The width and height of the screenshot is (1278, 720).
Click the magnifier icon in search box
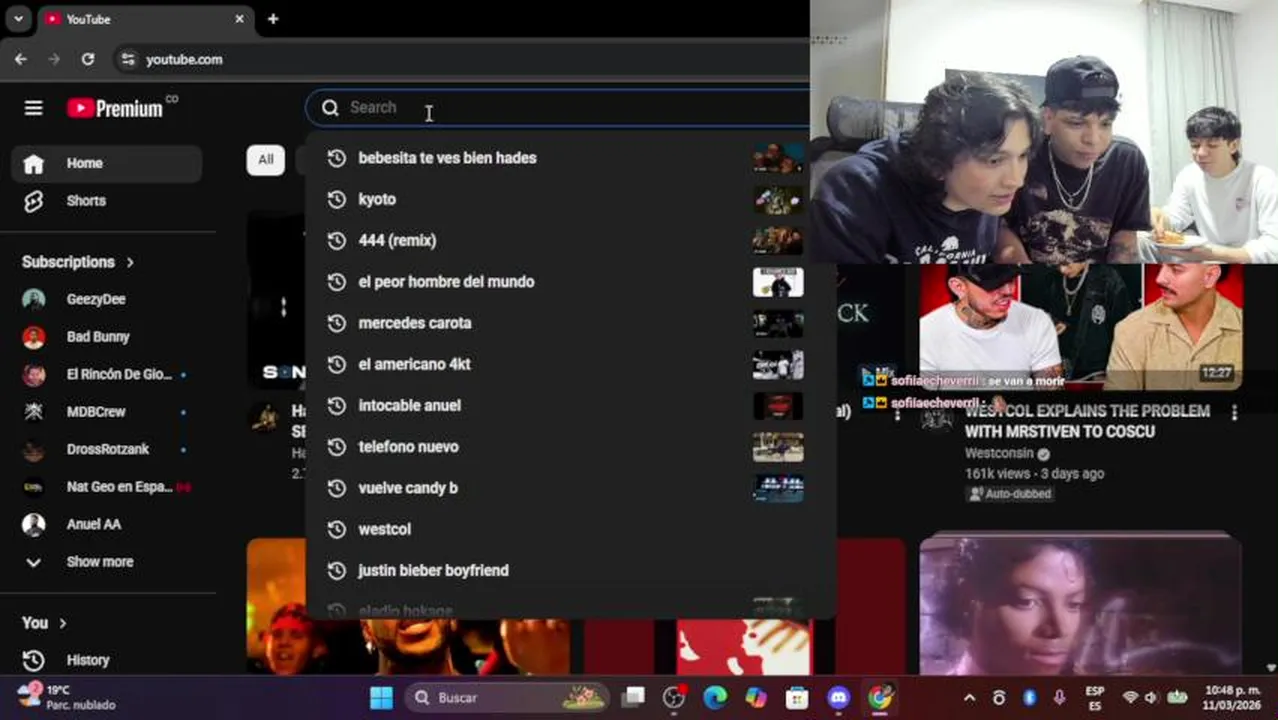point(330,108)
